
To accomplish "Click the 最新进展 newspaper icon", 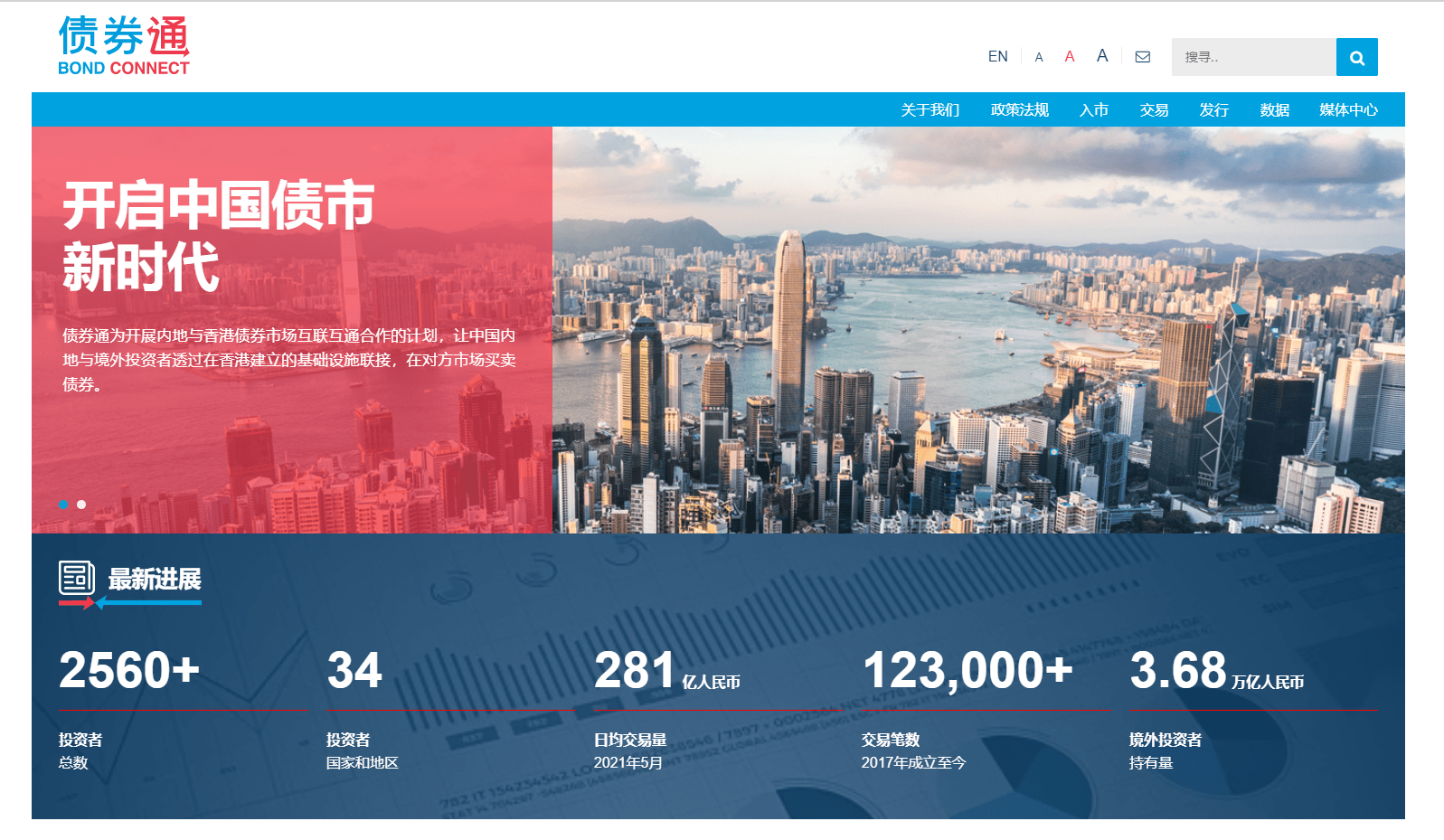I will [77, 578].
